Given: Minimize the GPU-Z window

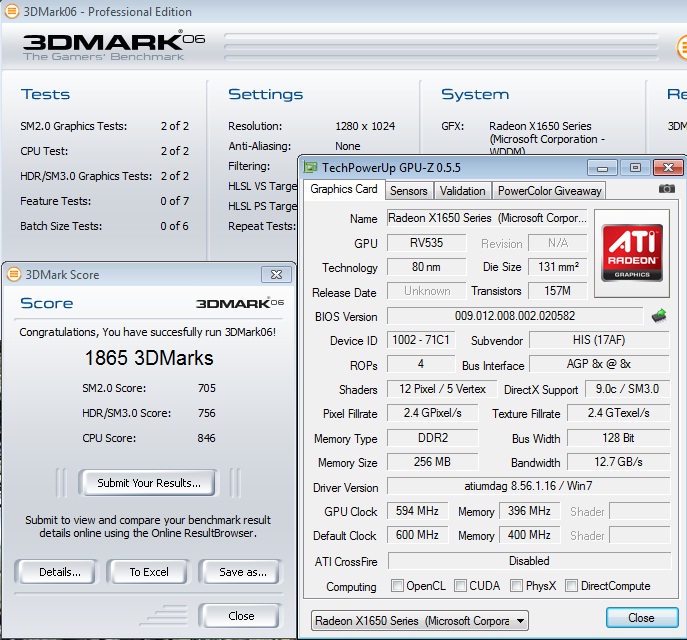Looking at the screenshot, I should click(602, 168).
